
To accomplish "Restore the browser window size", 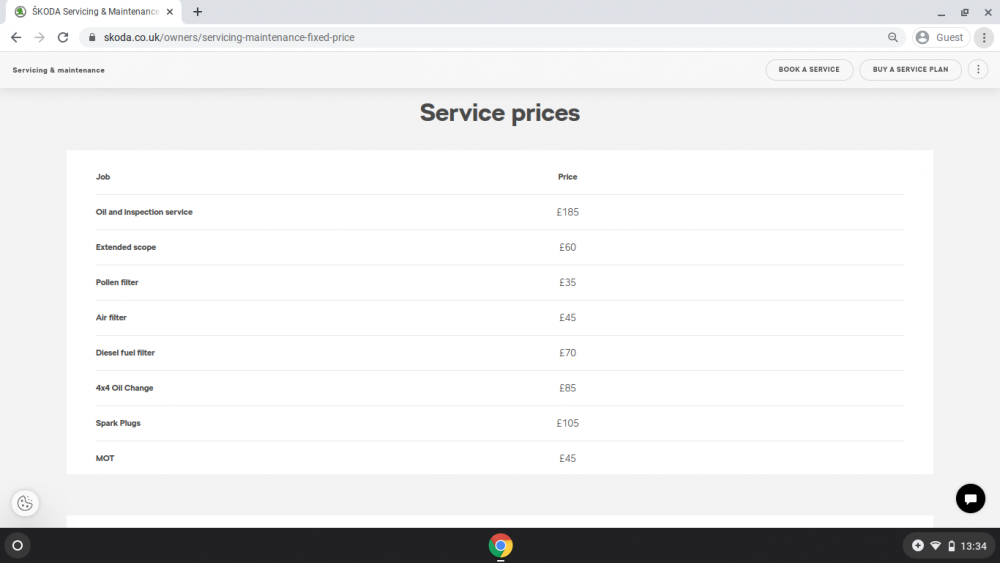I will click(x=964, y=12).
